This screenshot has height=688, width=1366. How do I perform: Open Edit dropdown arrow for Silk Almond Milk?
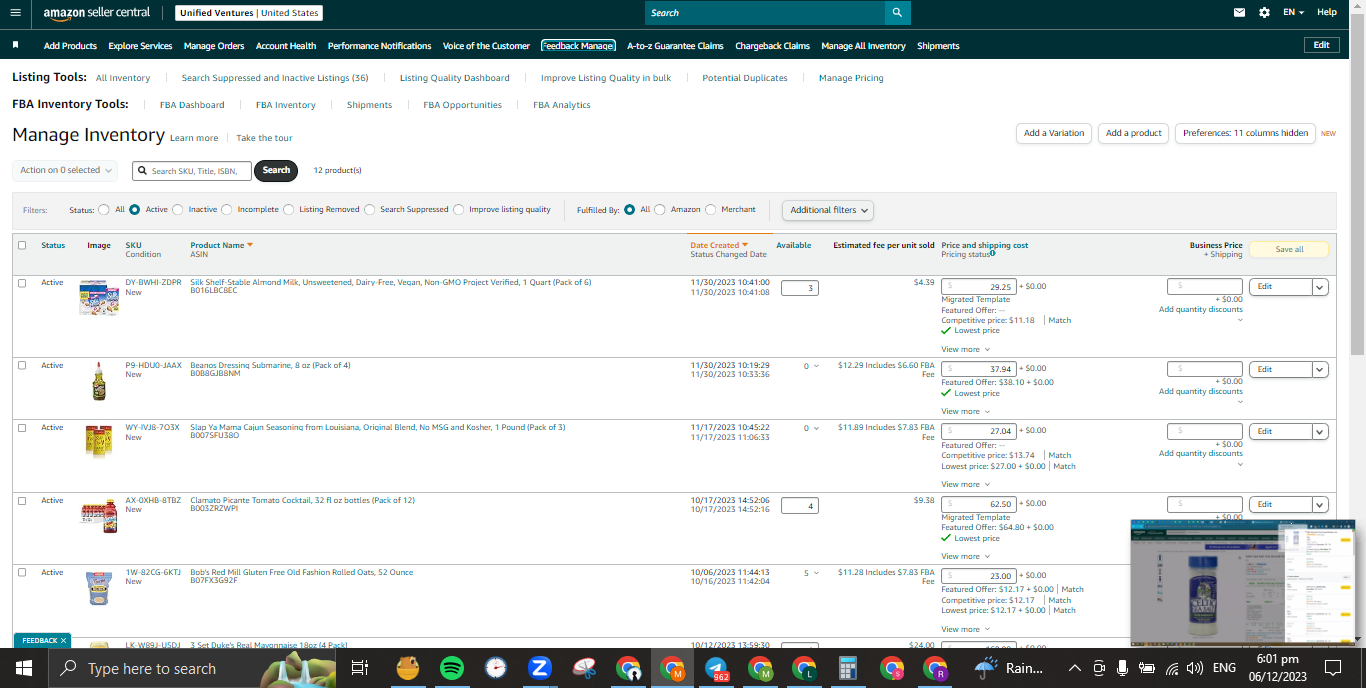[x=1320, y=287]
